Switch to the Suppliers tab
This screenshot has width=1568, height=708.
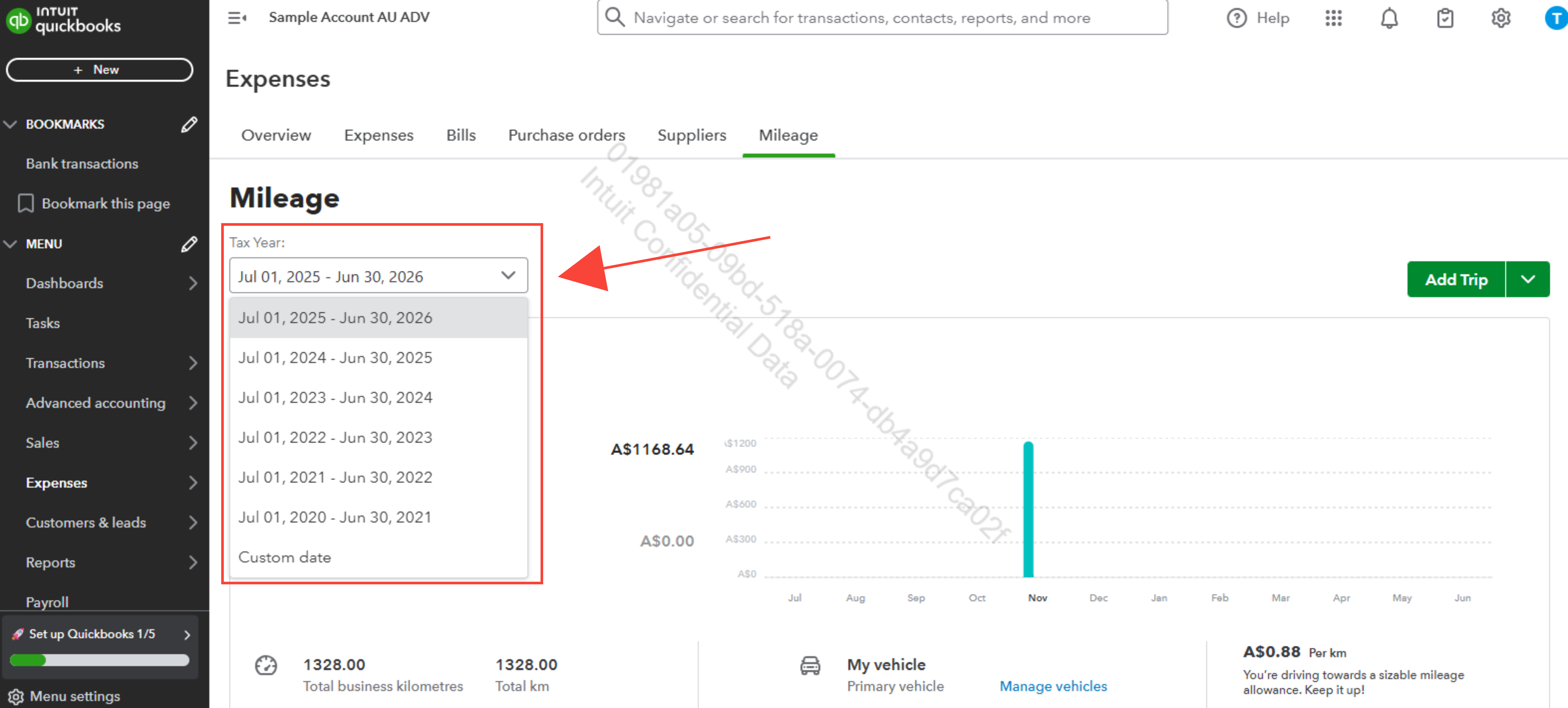(x=691, y=135)
